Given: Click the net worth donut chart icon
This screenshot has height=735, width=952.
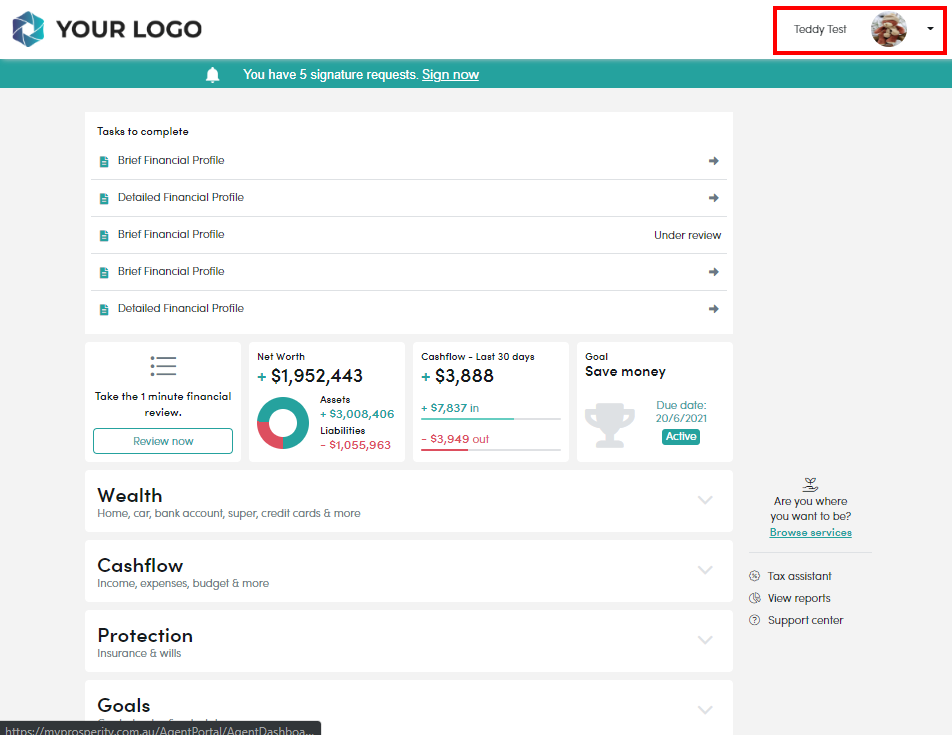Looking at the screenshot, I should coord(282,423).
